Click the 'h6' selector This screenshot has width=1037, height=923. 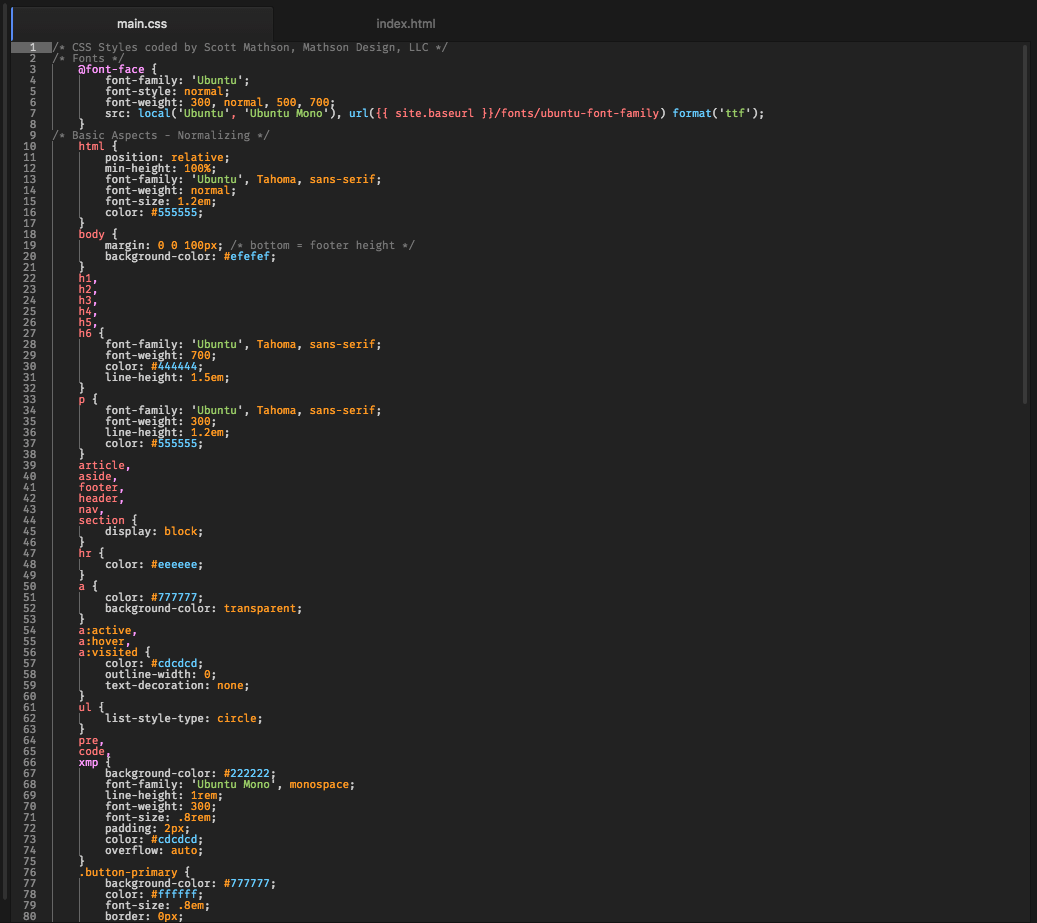[85, 333]
